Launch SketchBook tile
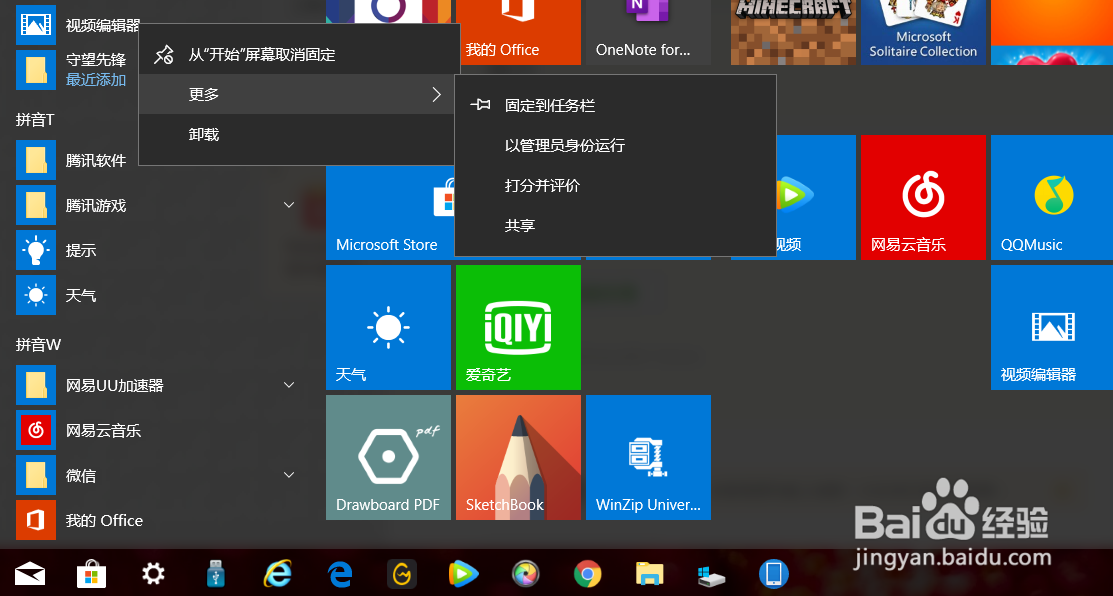 click(518, 458)
